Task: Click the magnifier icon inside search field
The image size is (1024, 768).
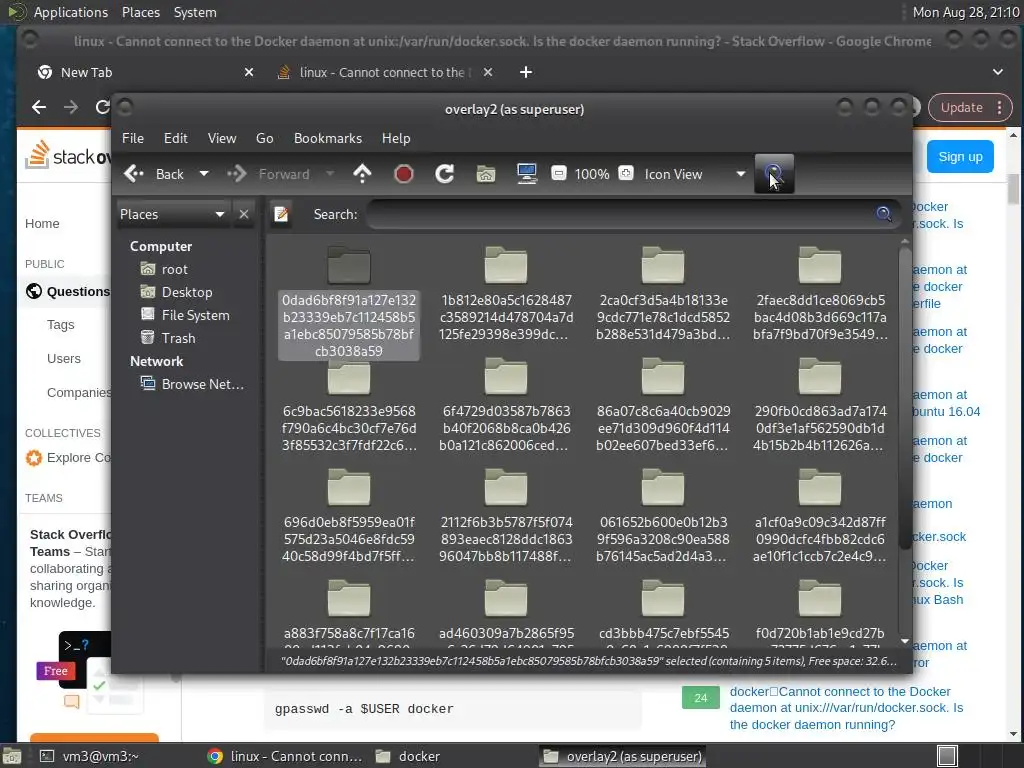Action: pos(884,214)
